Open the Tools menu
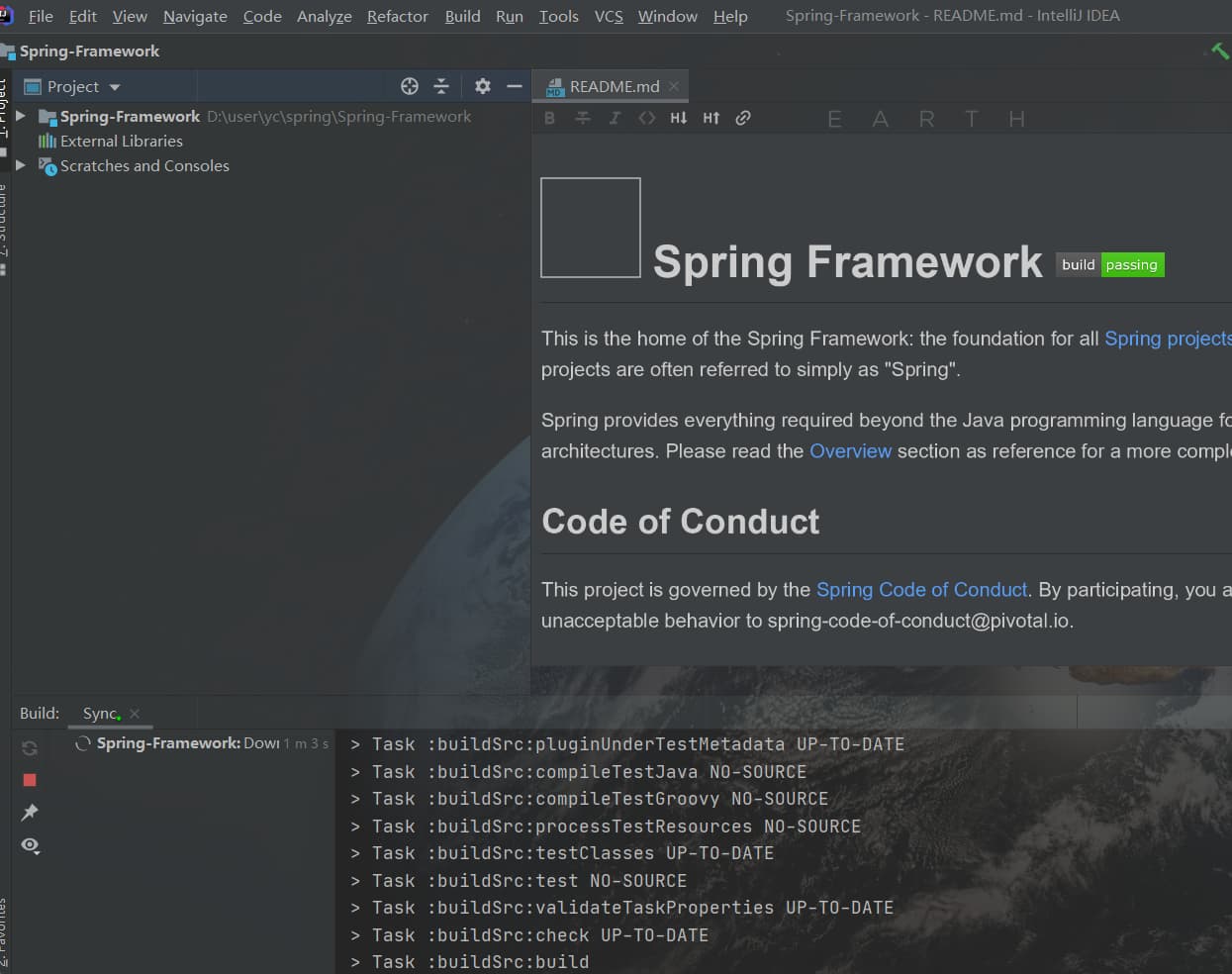This screenshot has width=1232, height=974. tap(559, 16)
